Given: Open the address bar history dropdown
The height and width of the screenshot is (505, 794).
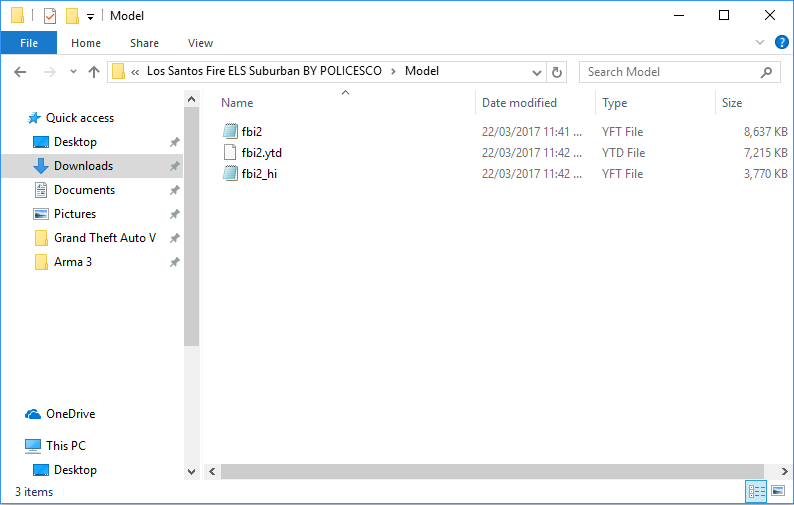Looking at the screenshot, I should (x=537, y=72).
